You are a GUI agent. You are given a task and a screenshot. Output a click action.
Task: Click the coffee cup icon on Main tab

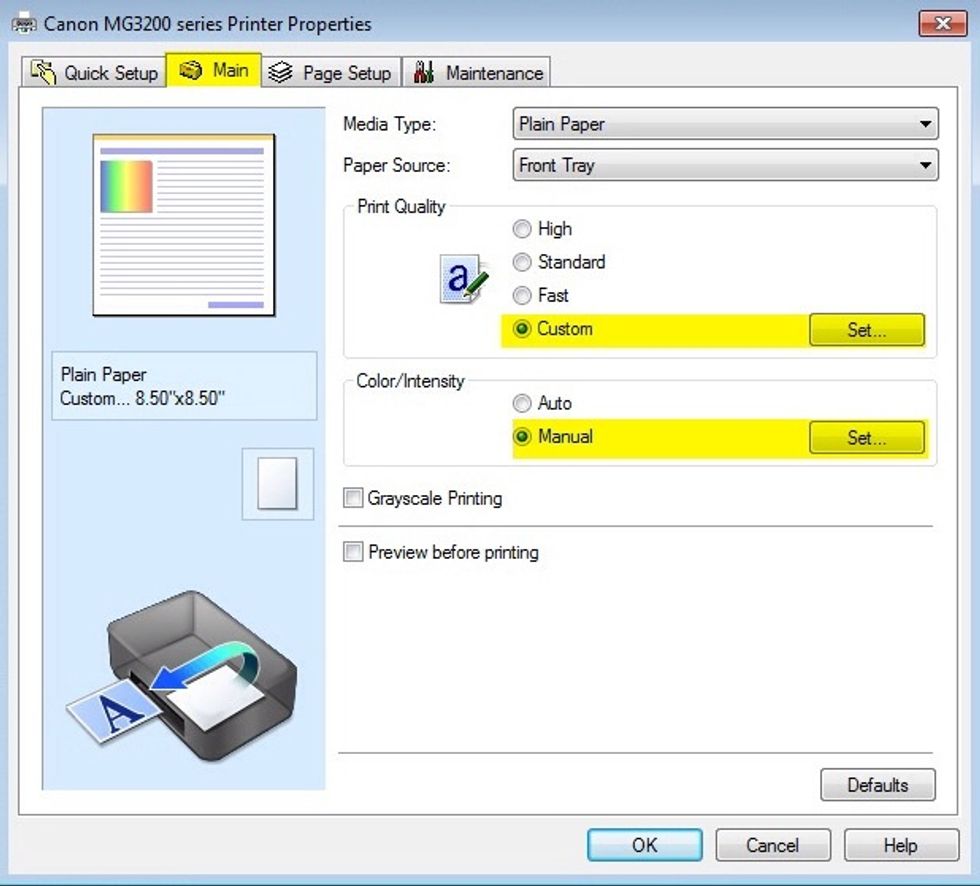click(189, 70)
